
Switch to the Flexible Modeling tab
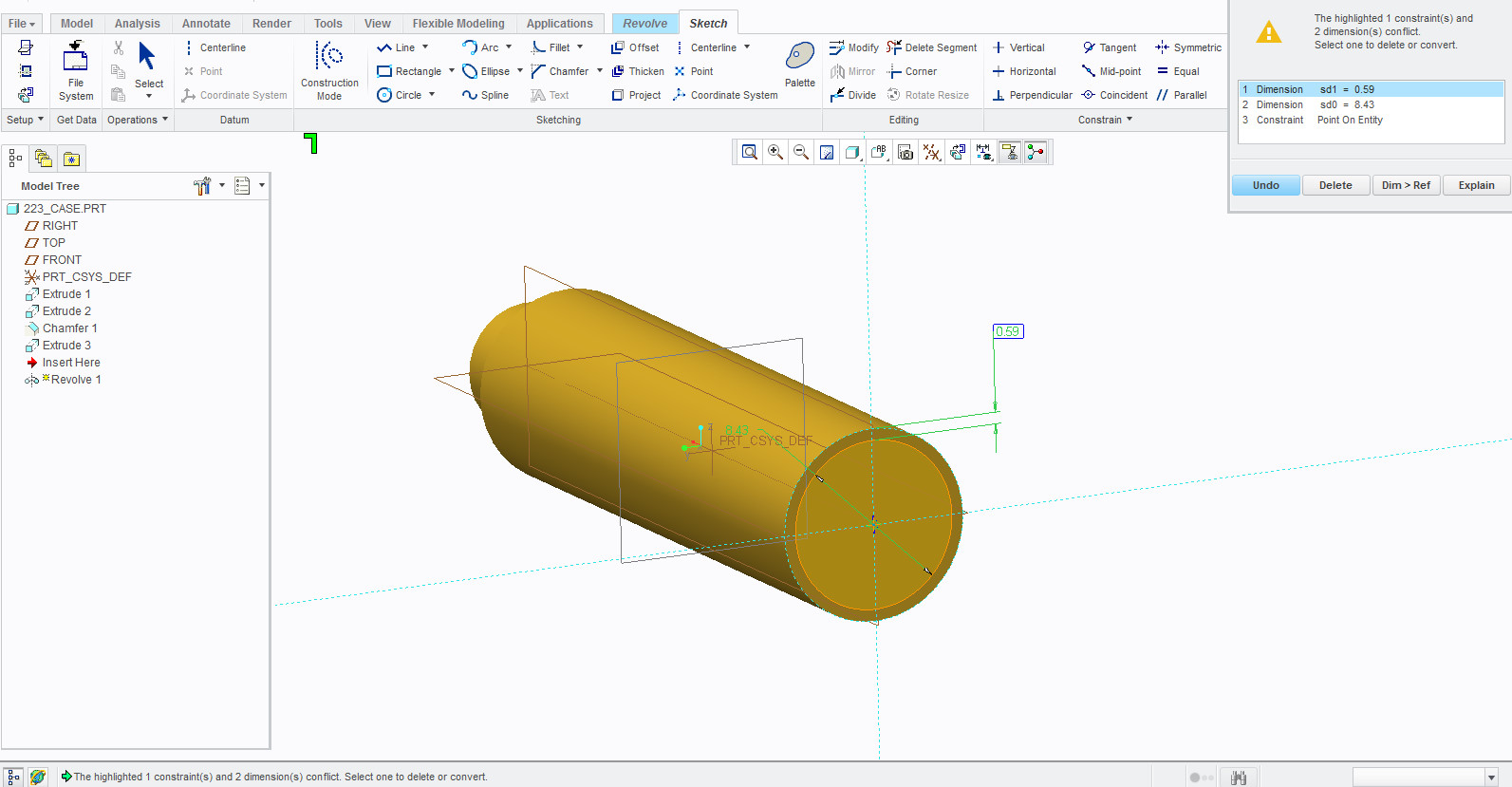pyautogui.click(x=458, y=24)
